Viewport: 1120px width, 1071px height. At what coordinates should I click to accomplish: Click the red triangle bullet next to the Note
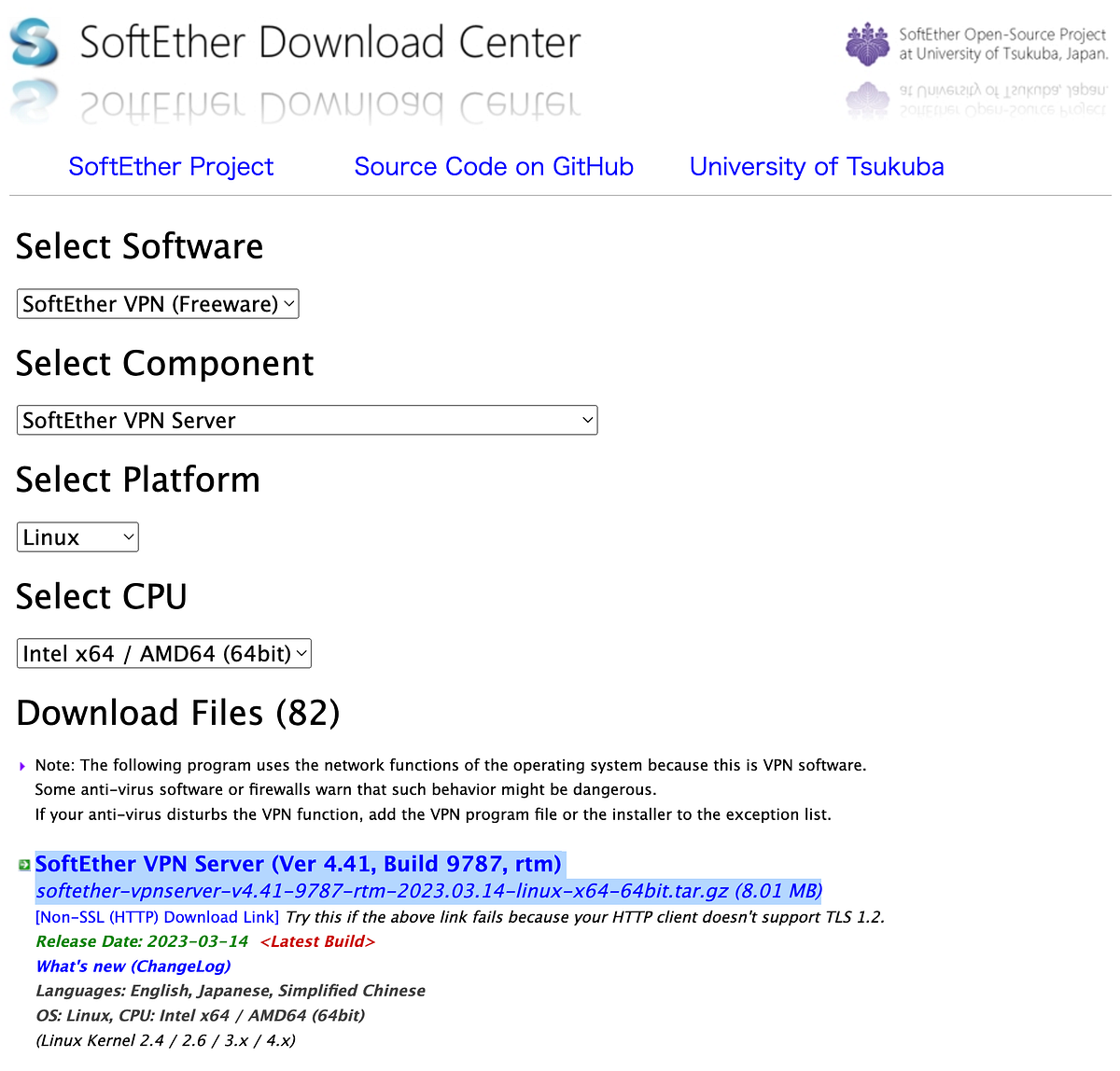pos(21,766)
